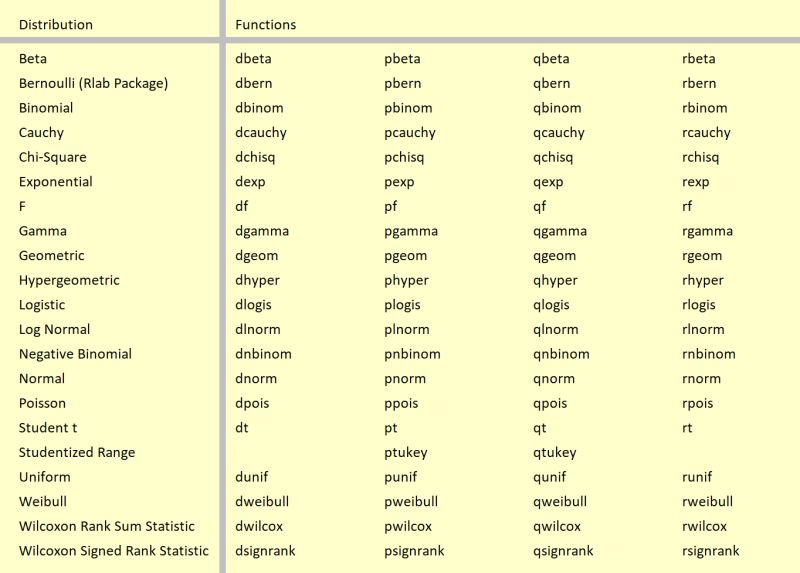The width and height of the screenshot is (800, 573).
Task: Select the rlnorm function cell
Action: point(703,329)
